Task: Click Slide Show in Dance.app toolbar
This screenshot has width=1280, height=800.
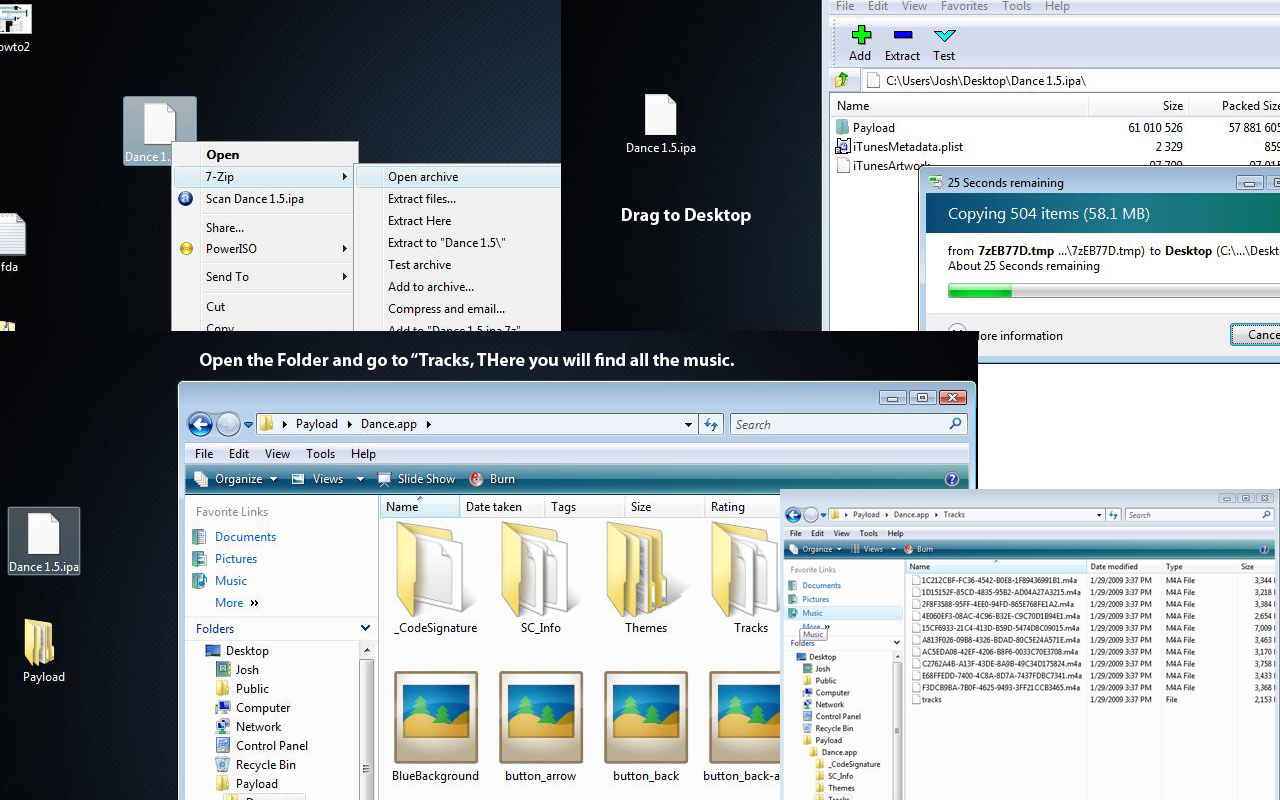Action: pos(417,479)
